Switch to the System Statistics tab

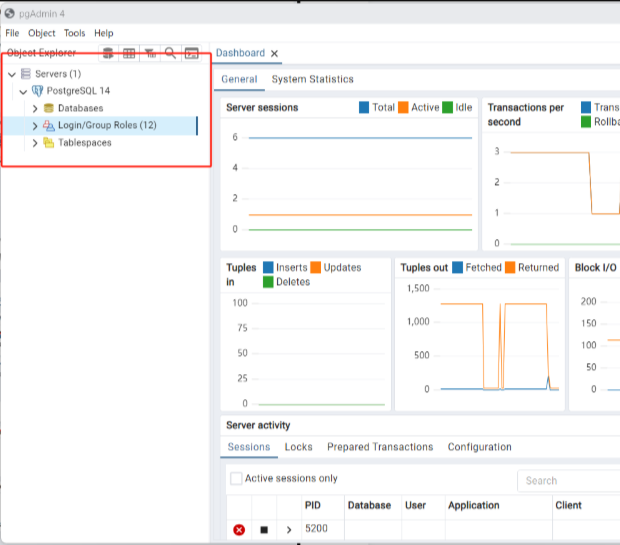click(x=312, y=79)
